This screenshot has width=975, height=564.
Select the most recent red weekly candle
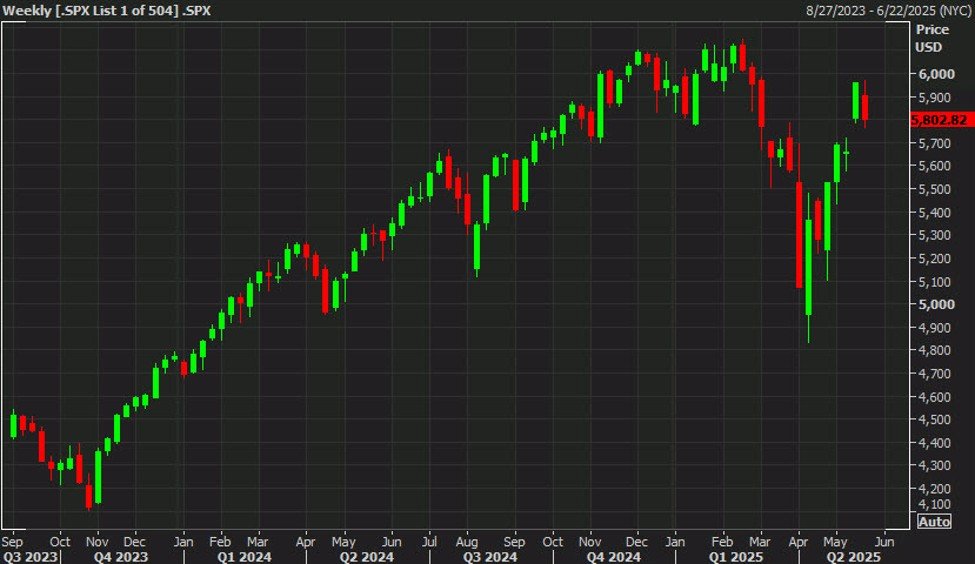click(x=864, y=107)
